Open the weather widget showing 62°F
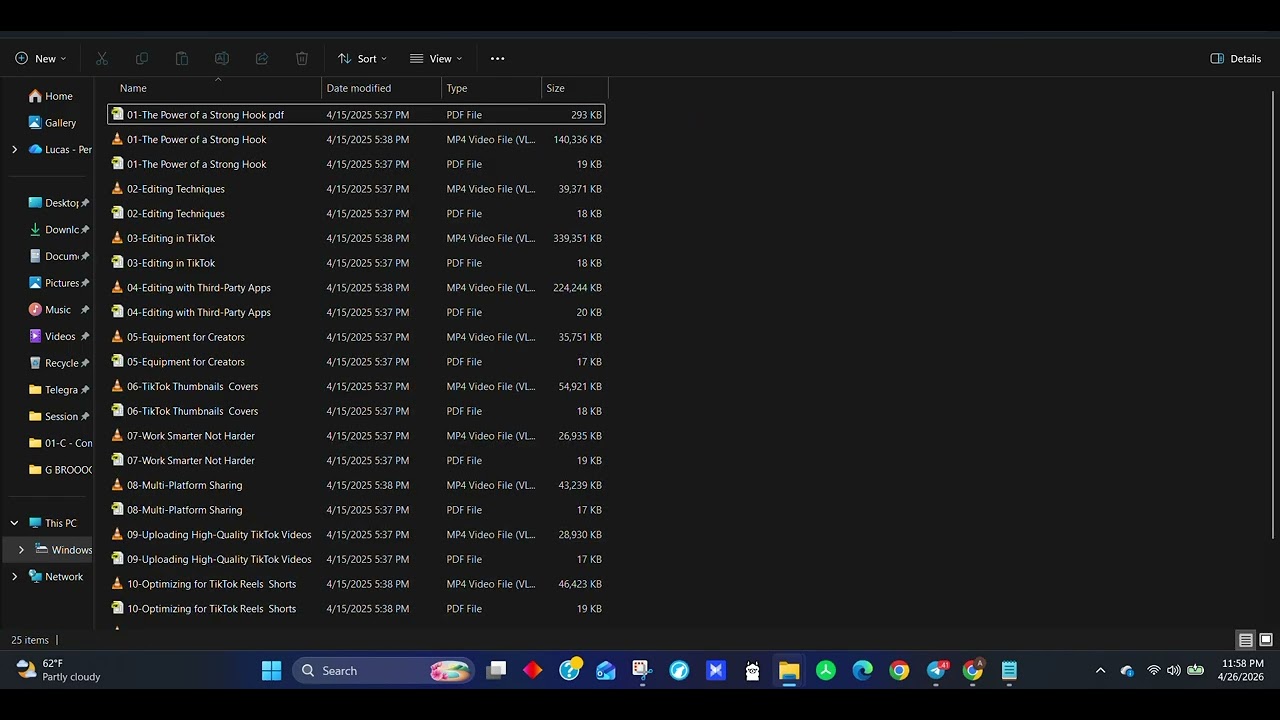This screenshot has height=720, width=1280. [x=59, y=670]
